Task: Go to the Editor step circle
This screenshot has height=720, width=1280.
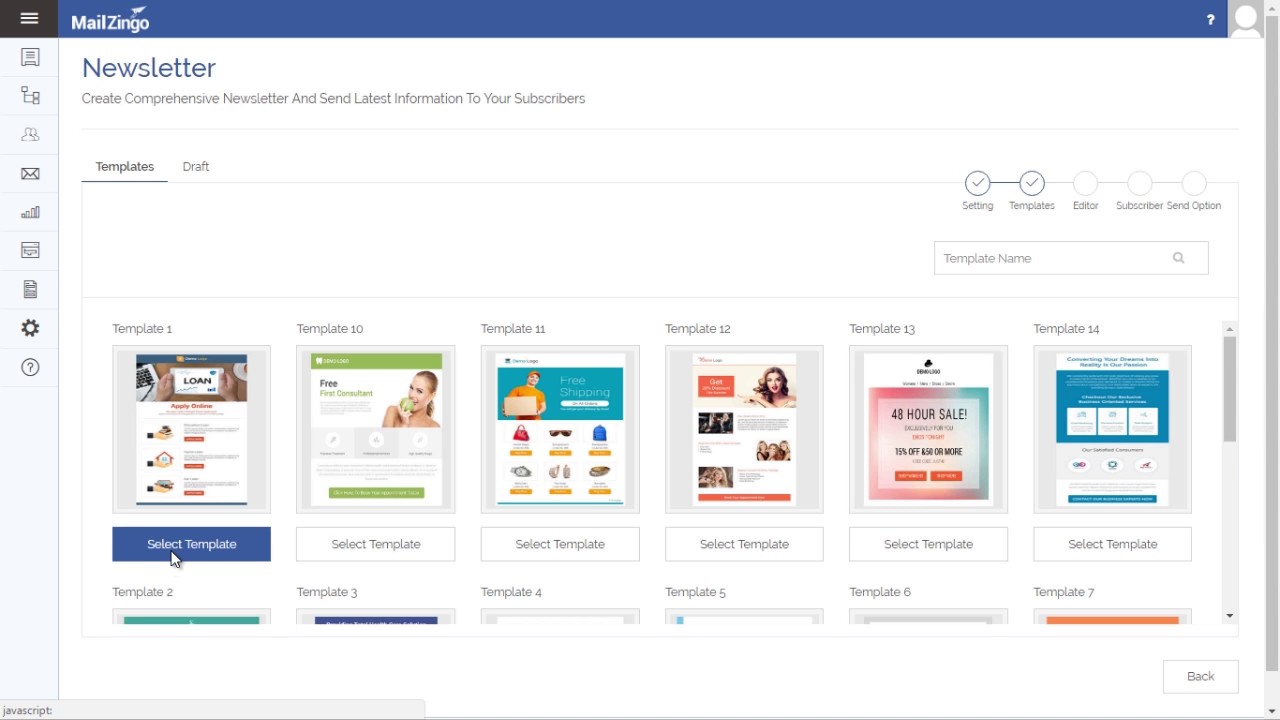Action: (x=1085, y=183)
